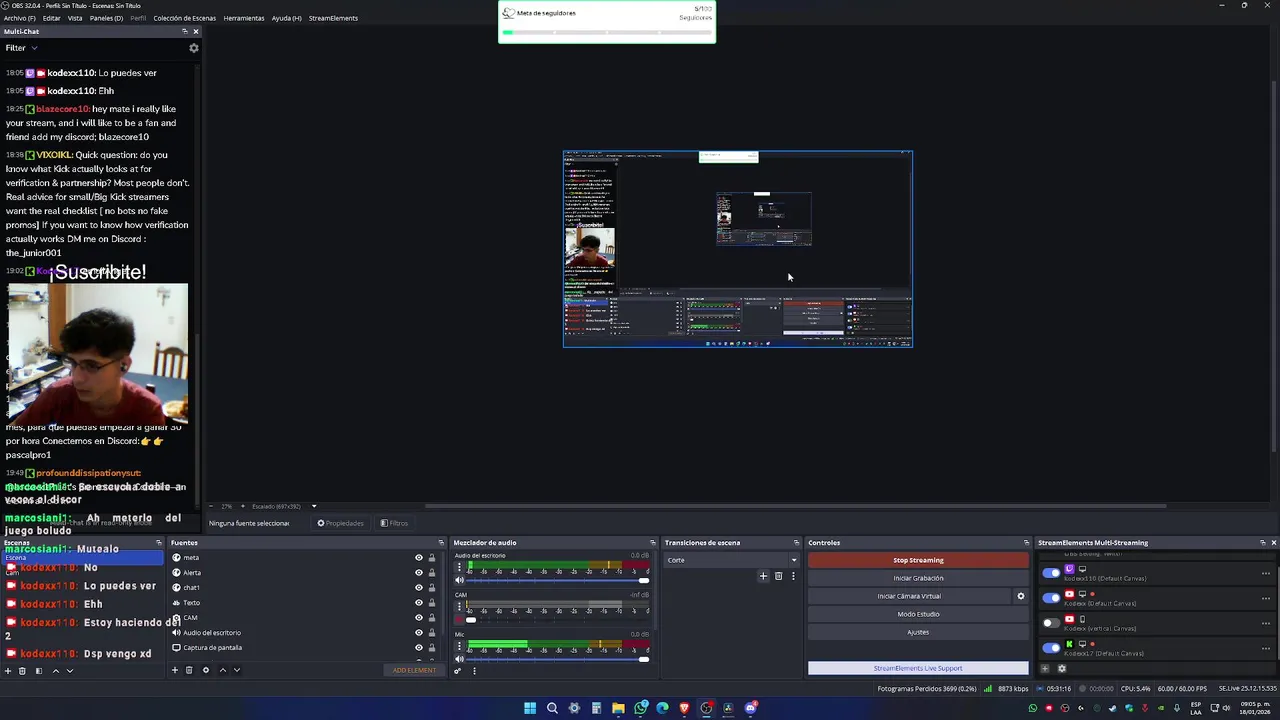This screenshot has width=1280, height=720.
Task: Toggle visibility of the Texto source
Action: coord(419,603)
